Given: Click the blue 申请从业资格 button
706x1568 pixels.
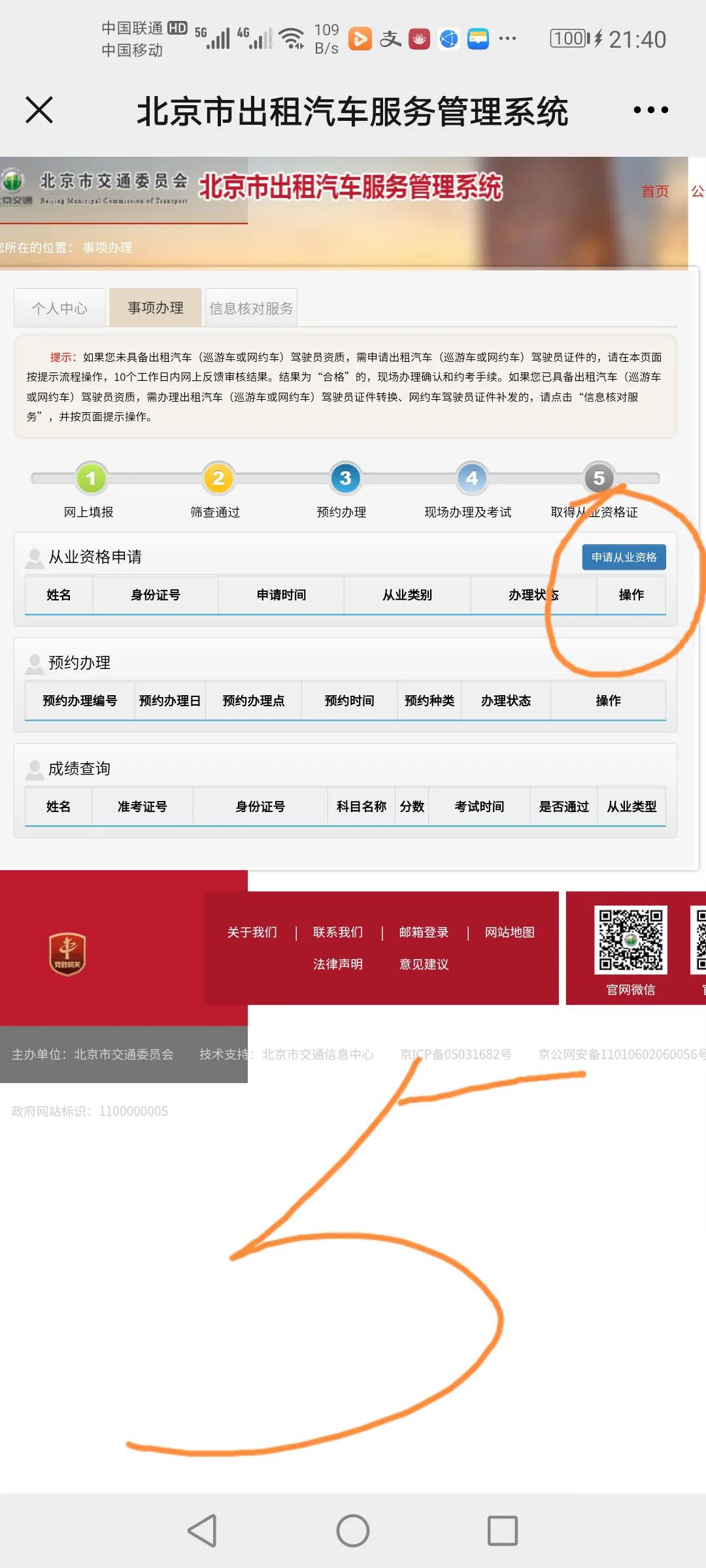Looking at the screenshot, I should (624, 557).
